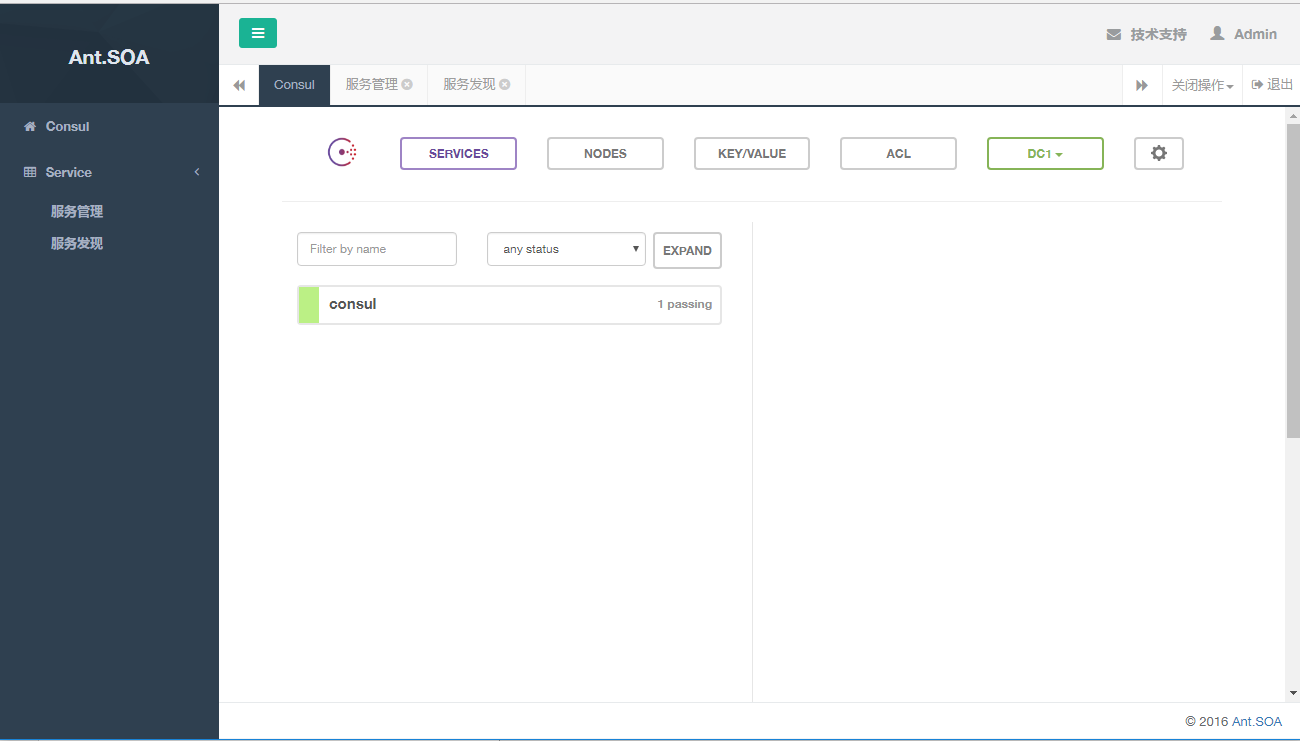The height and width of the screenshot is (741, 1300).
Task: Go to previous tabs with double-left arrow
Action: [x=239, y=85]
